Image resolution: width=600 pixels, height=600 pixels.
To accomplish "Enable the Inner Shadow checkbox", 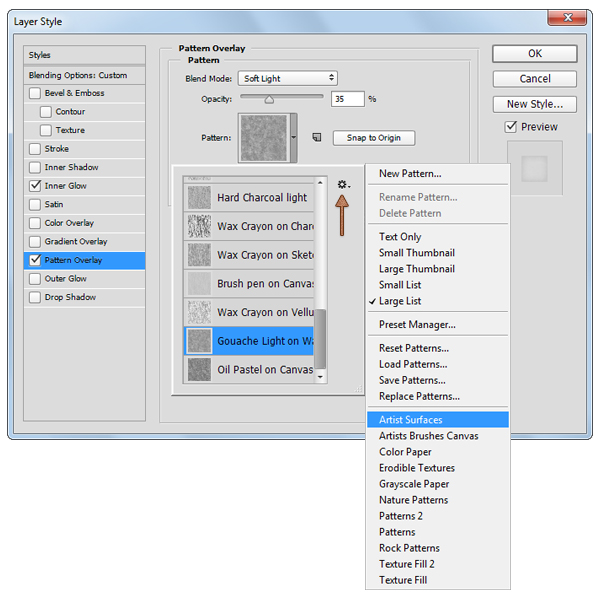I will 35,167.
